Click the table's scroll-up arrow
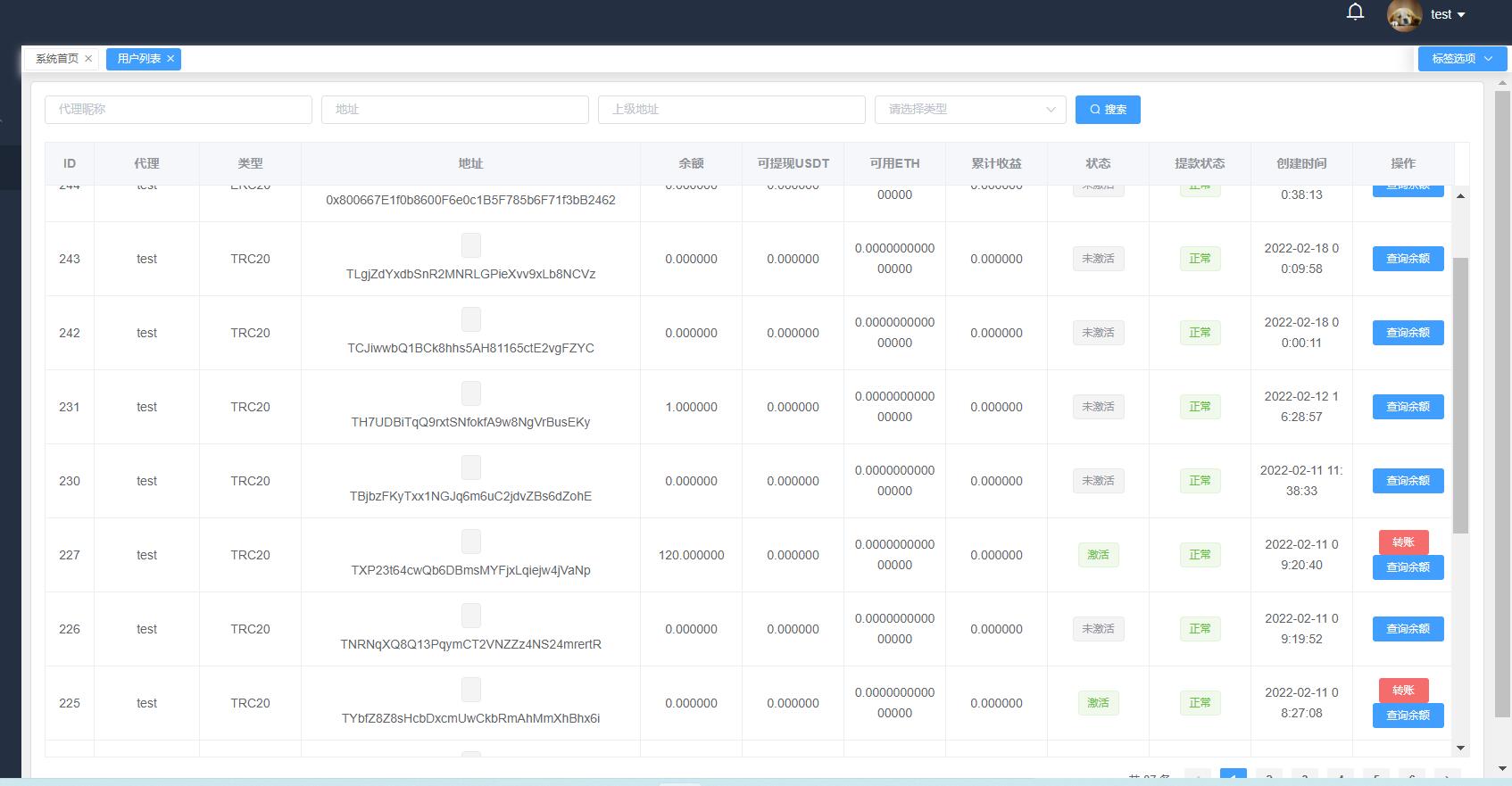Viewport: 1512px width, 786px height. click(x=1460, y=195)
